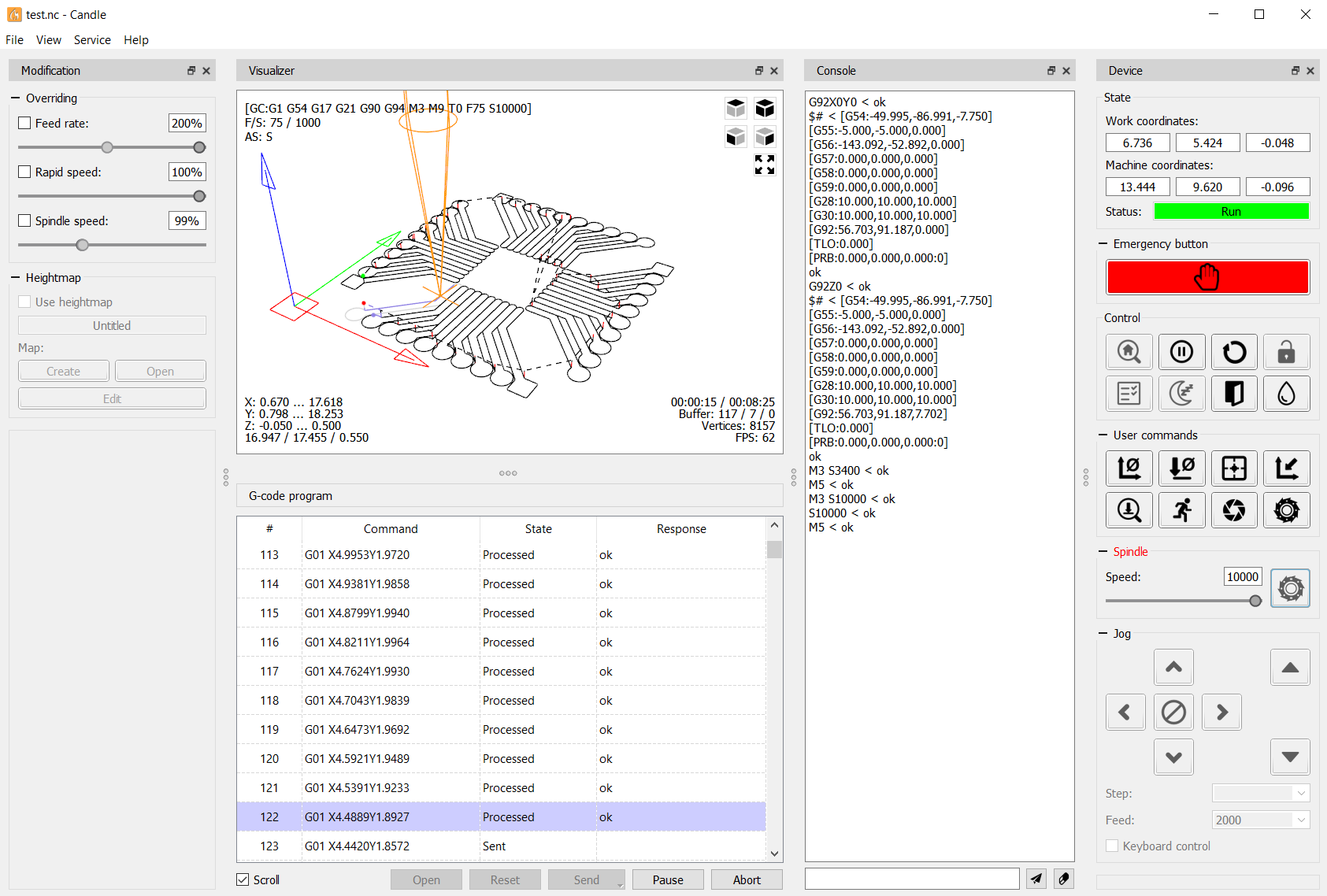1327x896 pixels.
Task: Click the Reset circular arrow control icon
Action: (x=1233, y=352)
